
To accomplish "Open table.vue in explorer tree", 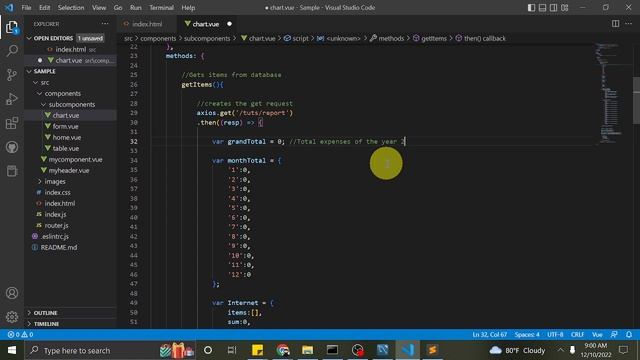I will click(x=70, y=149).
